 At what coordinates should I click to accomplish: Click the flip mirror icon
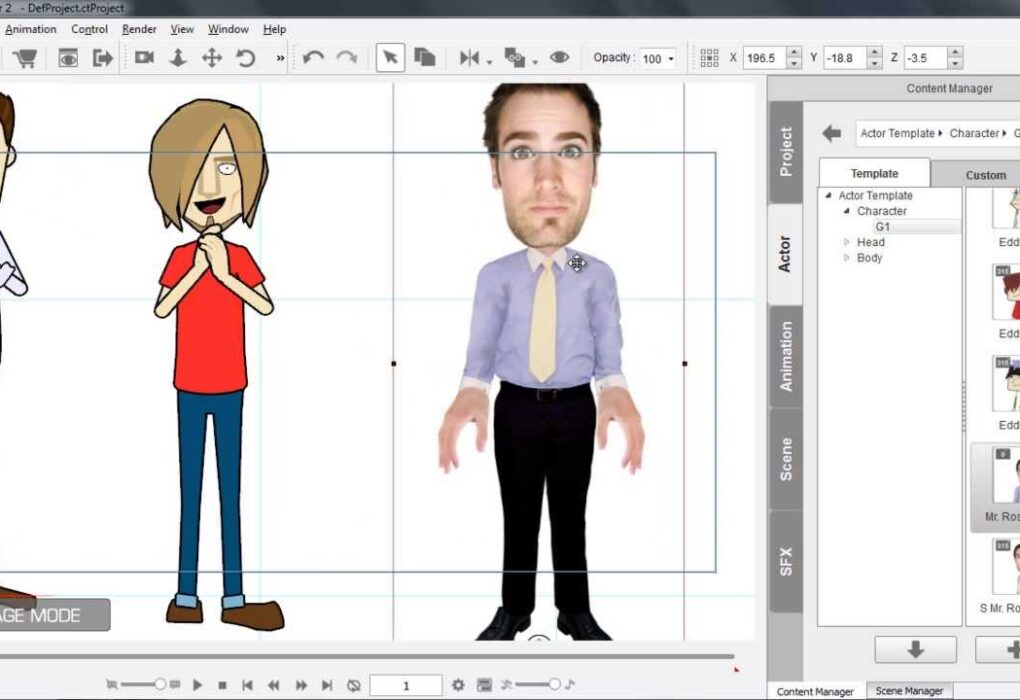tap(469, 58)
